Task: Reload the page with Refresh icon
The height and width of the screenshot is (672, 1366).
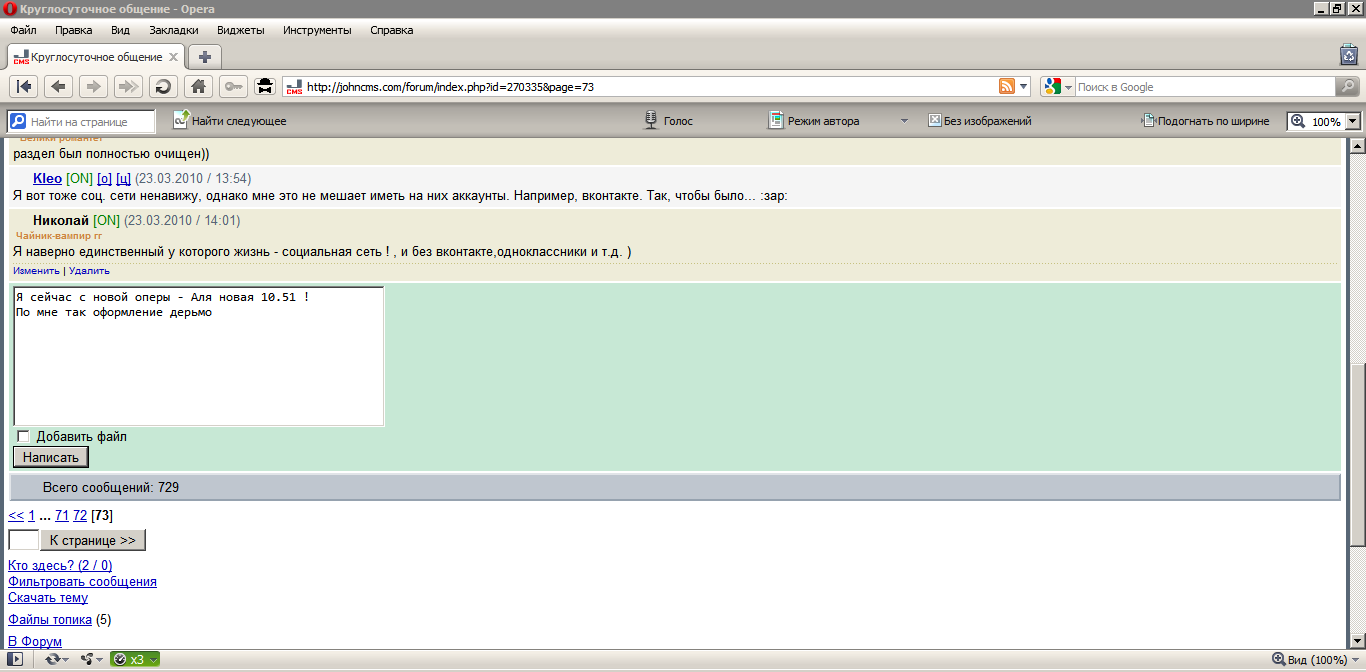Action: (163, 86)
